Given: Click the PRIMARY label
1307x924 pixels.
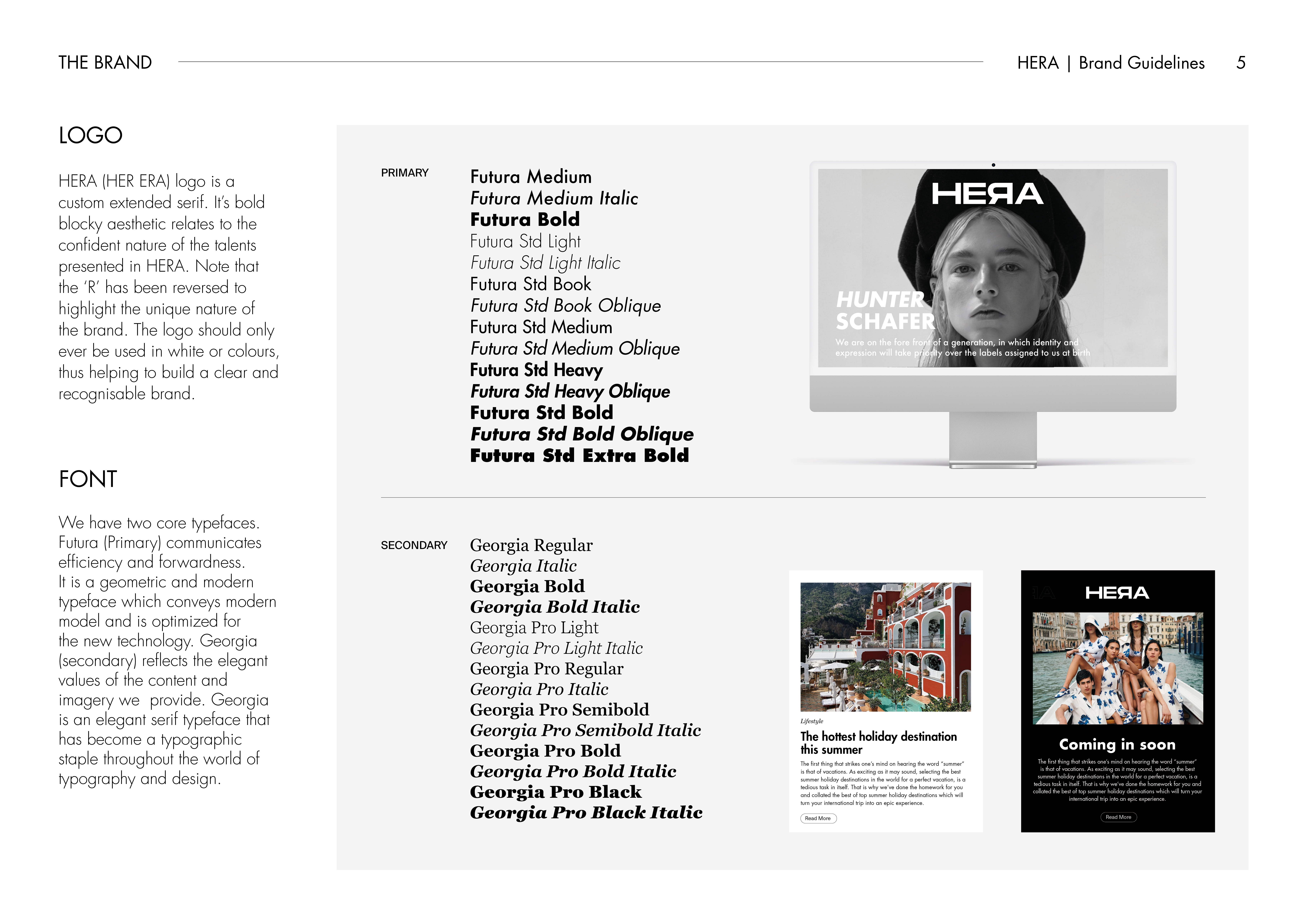Looking at the screenshot, I should tap(405, 173).
